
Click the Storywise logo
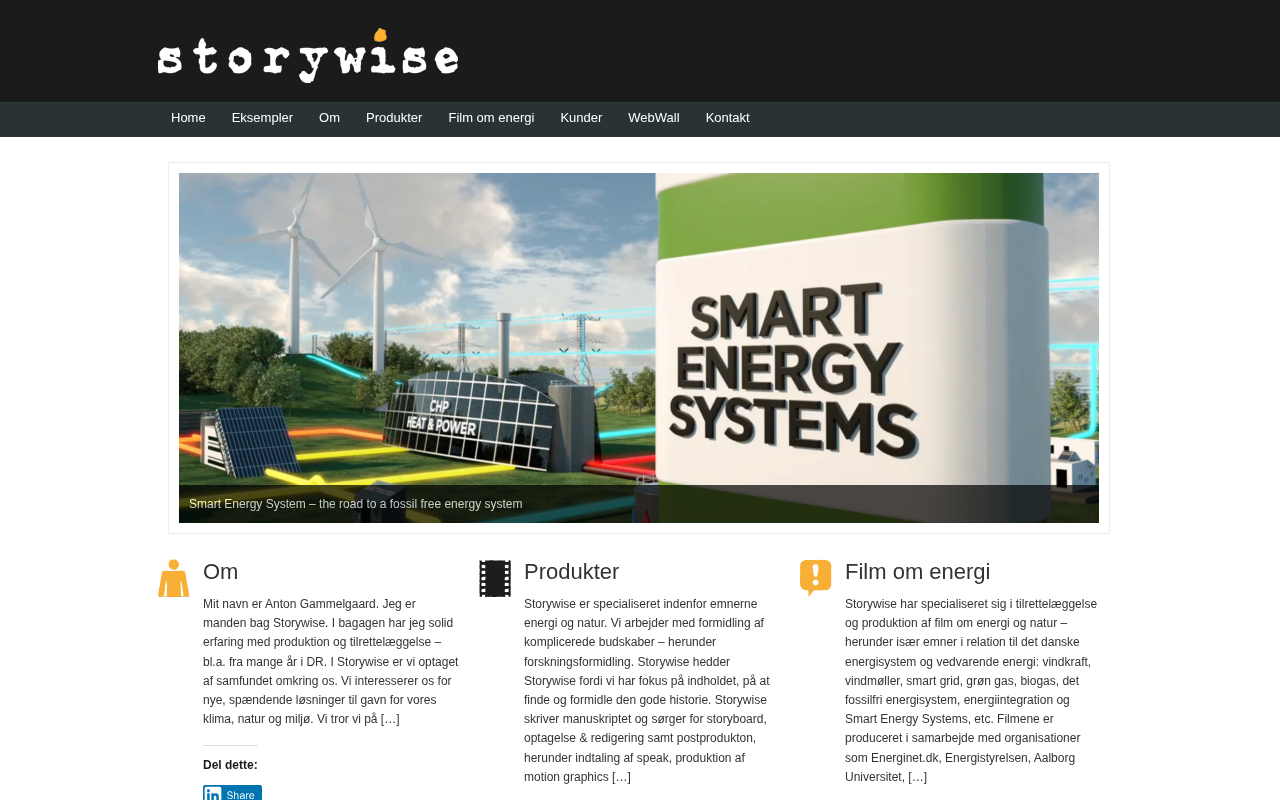tap(308, 55)
